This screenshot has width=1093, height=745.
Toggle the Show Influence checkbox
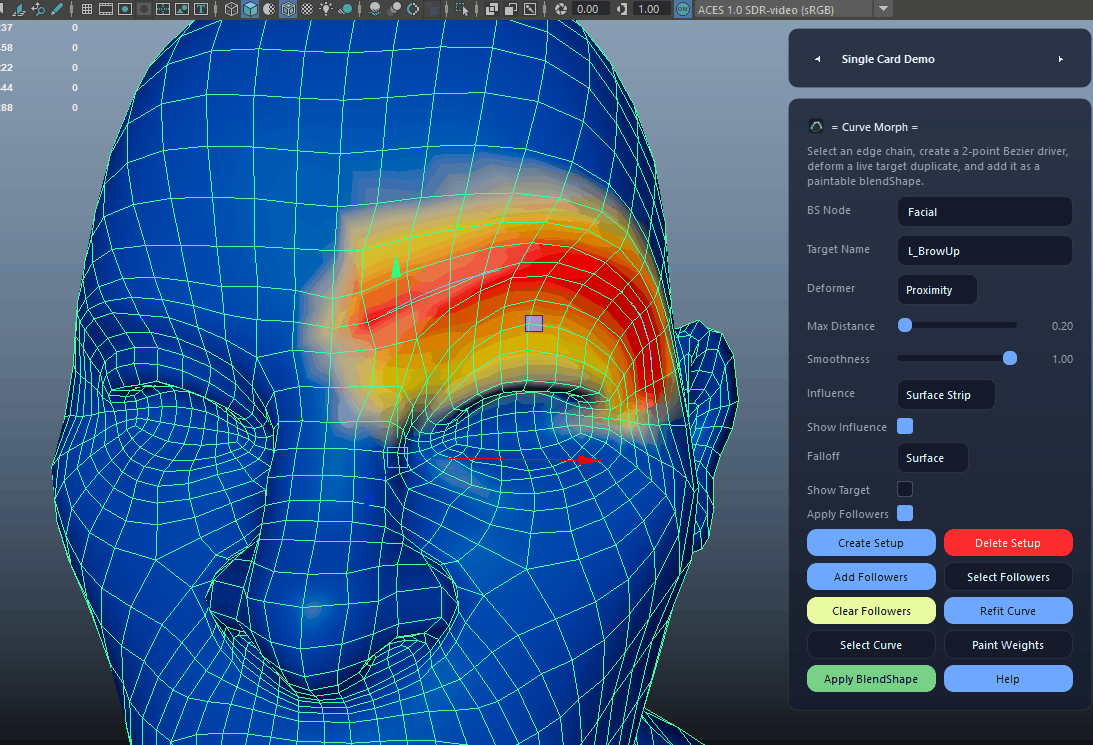[905, 427]
